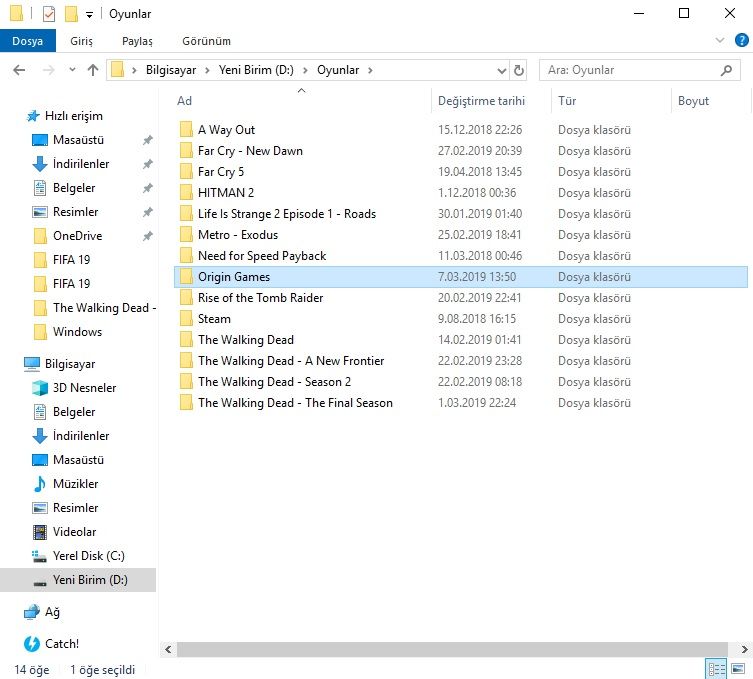Select Need for Speed Payback folder icon
Image resolution: width=753 pixels, height=679 pixels.
point(186,256)
